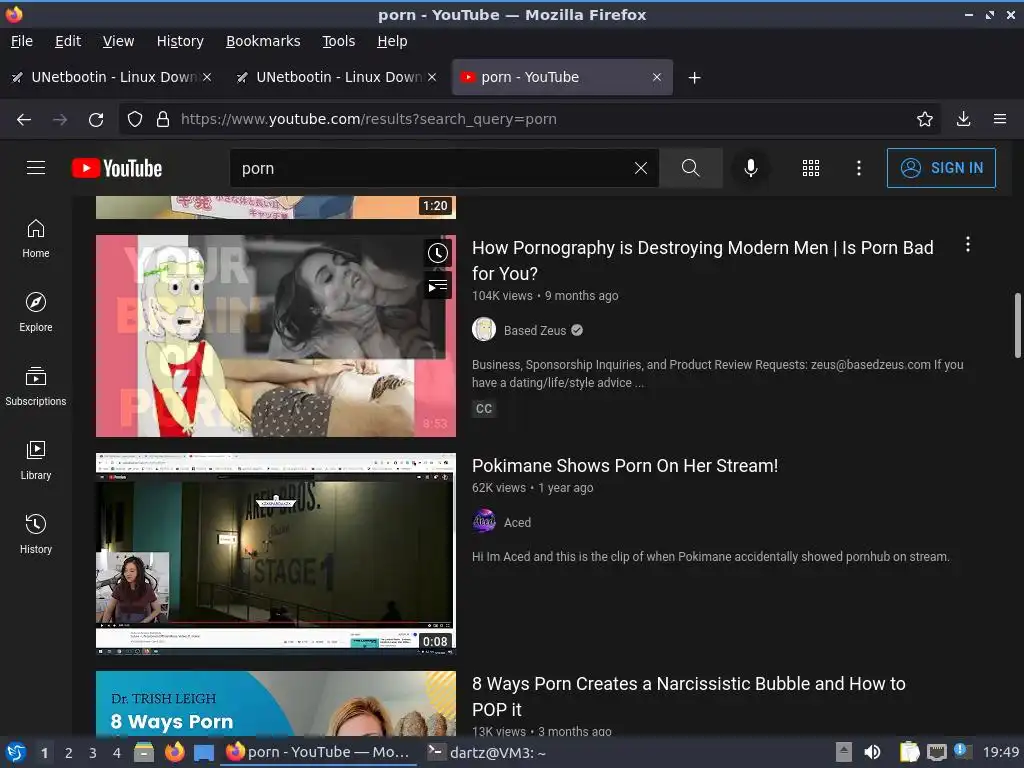This screenshot has height=768, width=1024.
Task: Reload the page with the refresh icon
Action: tap(96, 119)
